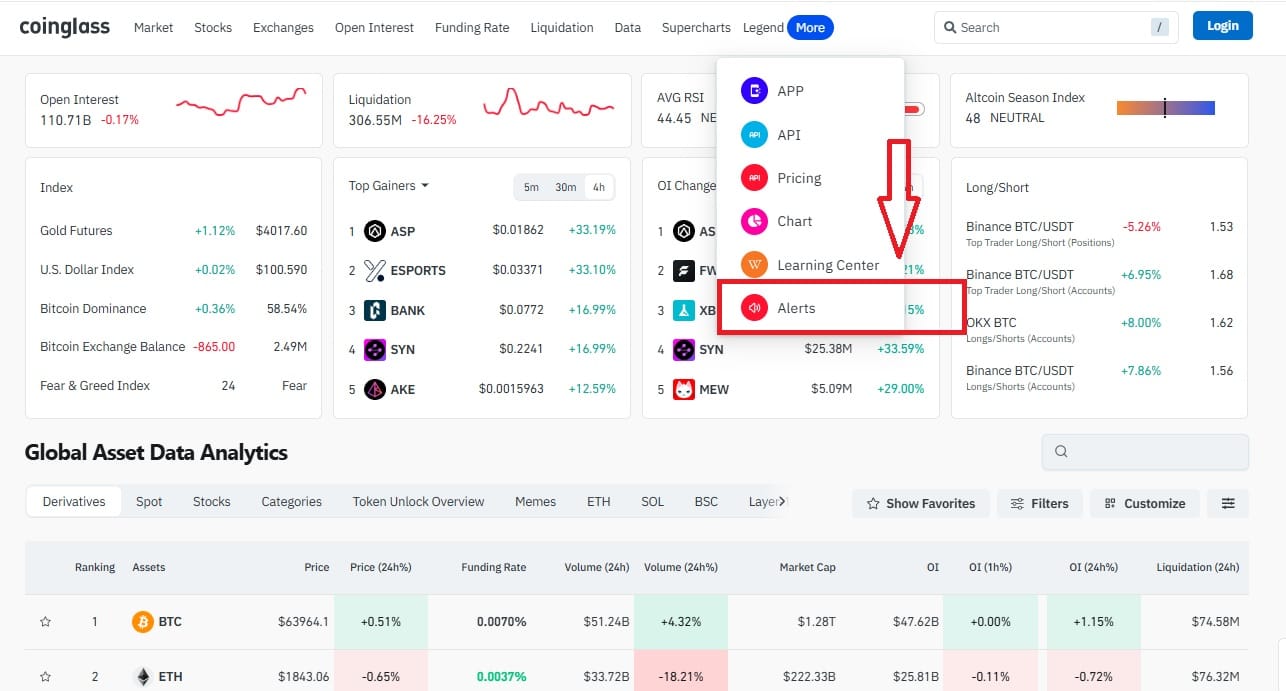
Task: Click the AKE coin icon
Action: [x=375, y=389]
